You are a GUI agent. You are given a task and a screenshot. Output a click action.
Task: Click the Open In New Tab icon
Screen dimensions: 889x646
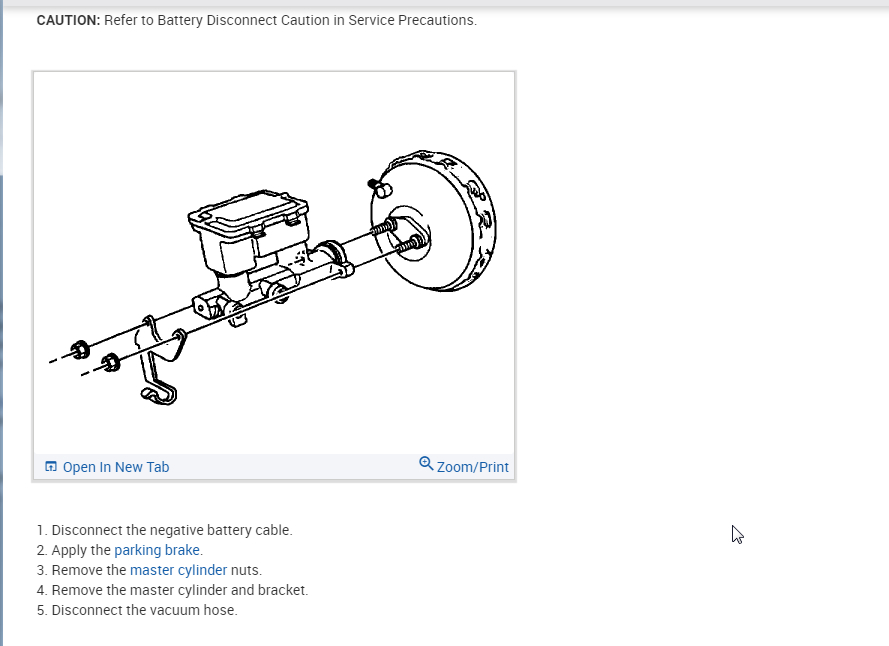coord(51,466)
